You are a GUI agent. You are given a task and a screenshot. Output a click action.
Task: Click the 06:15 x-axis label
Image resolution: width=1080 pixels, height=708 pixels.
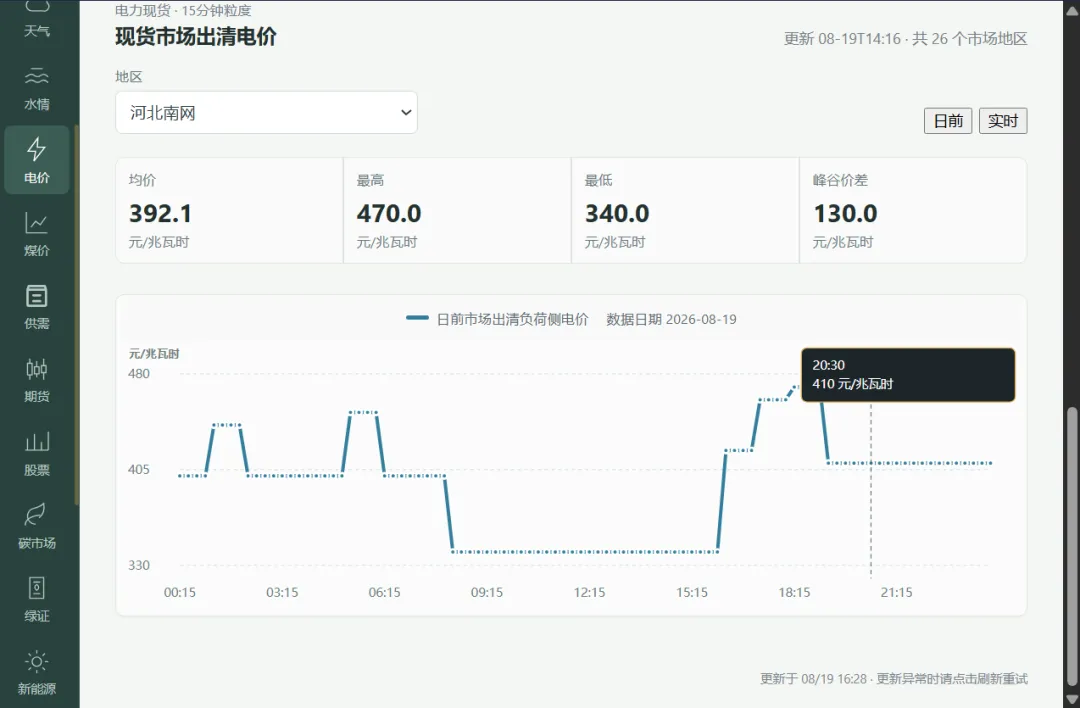[x=384, y=592]
